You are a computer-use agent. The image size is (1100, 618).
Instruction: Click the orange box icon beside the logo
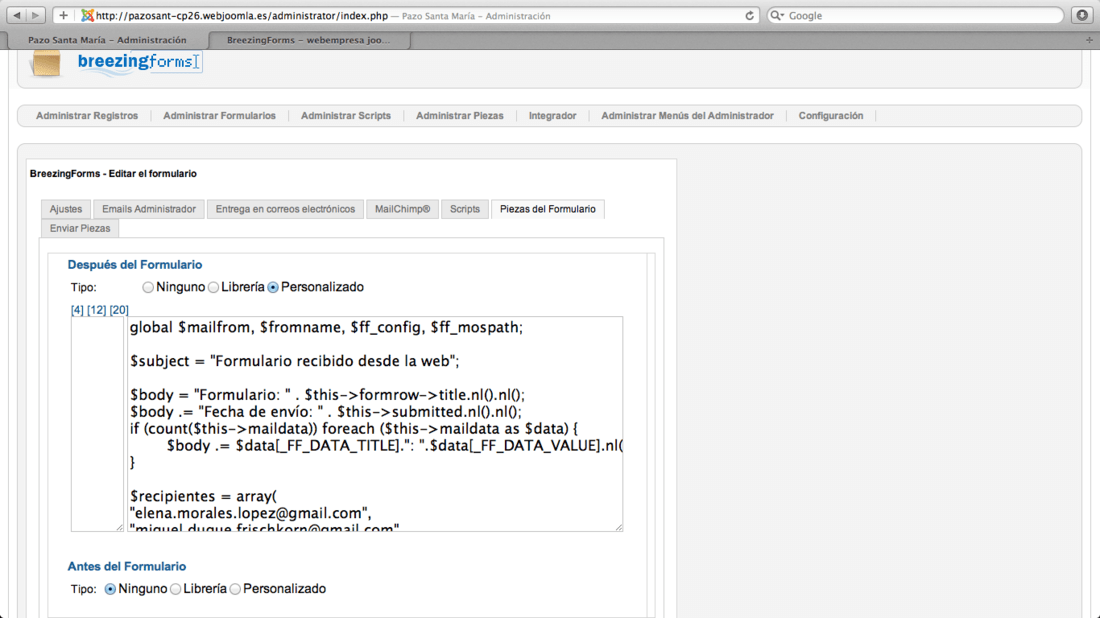pyautogui.click(x=46, y=62)
